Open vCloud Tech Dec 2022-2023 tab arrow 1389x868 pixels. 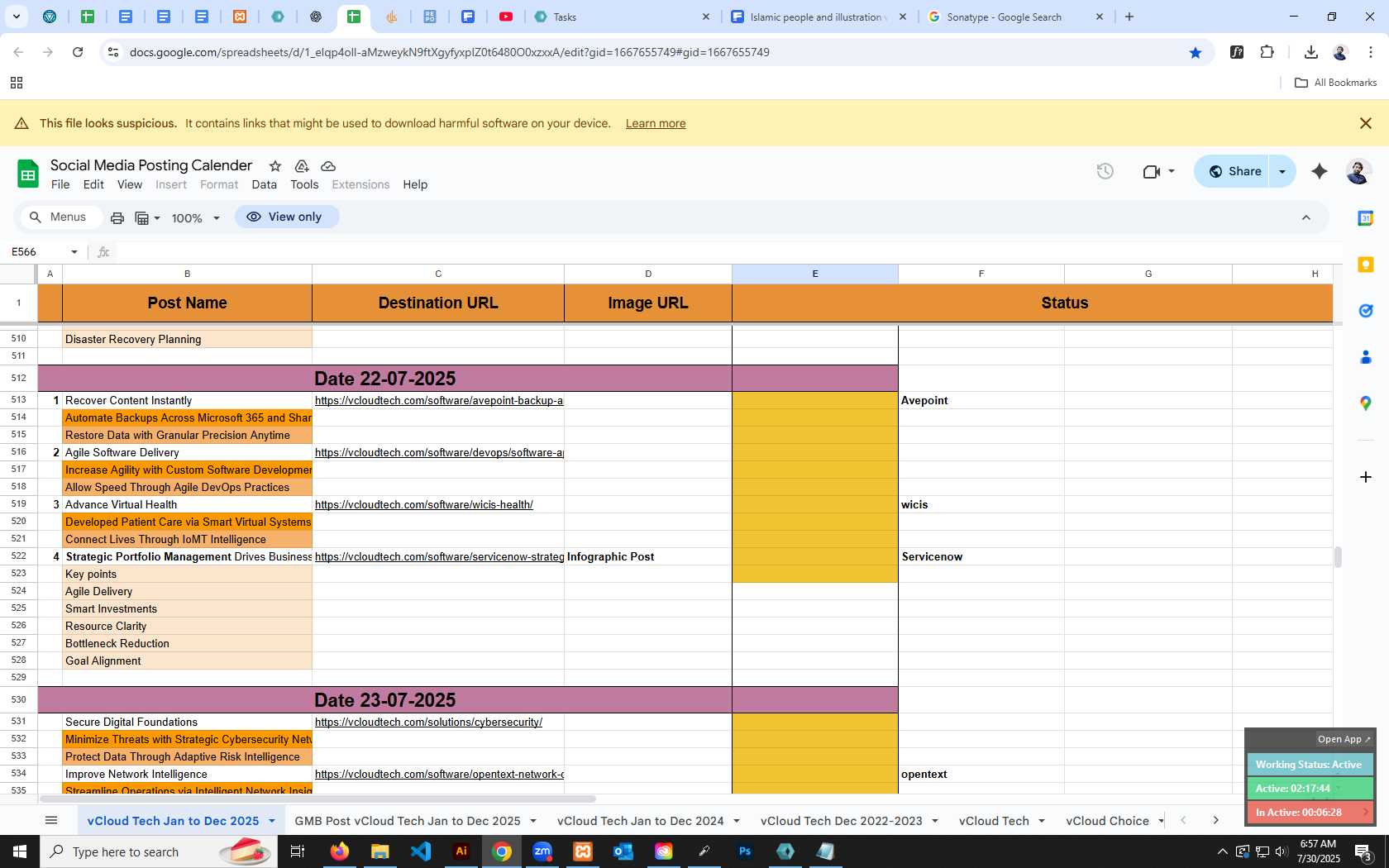[x=935, y=821]
